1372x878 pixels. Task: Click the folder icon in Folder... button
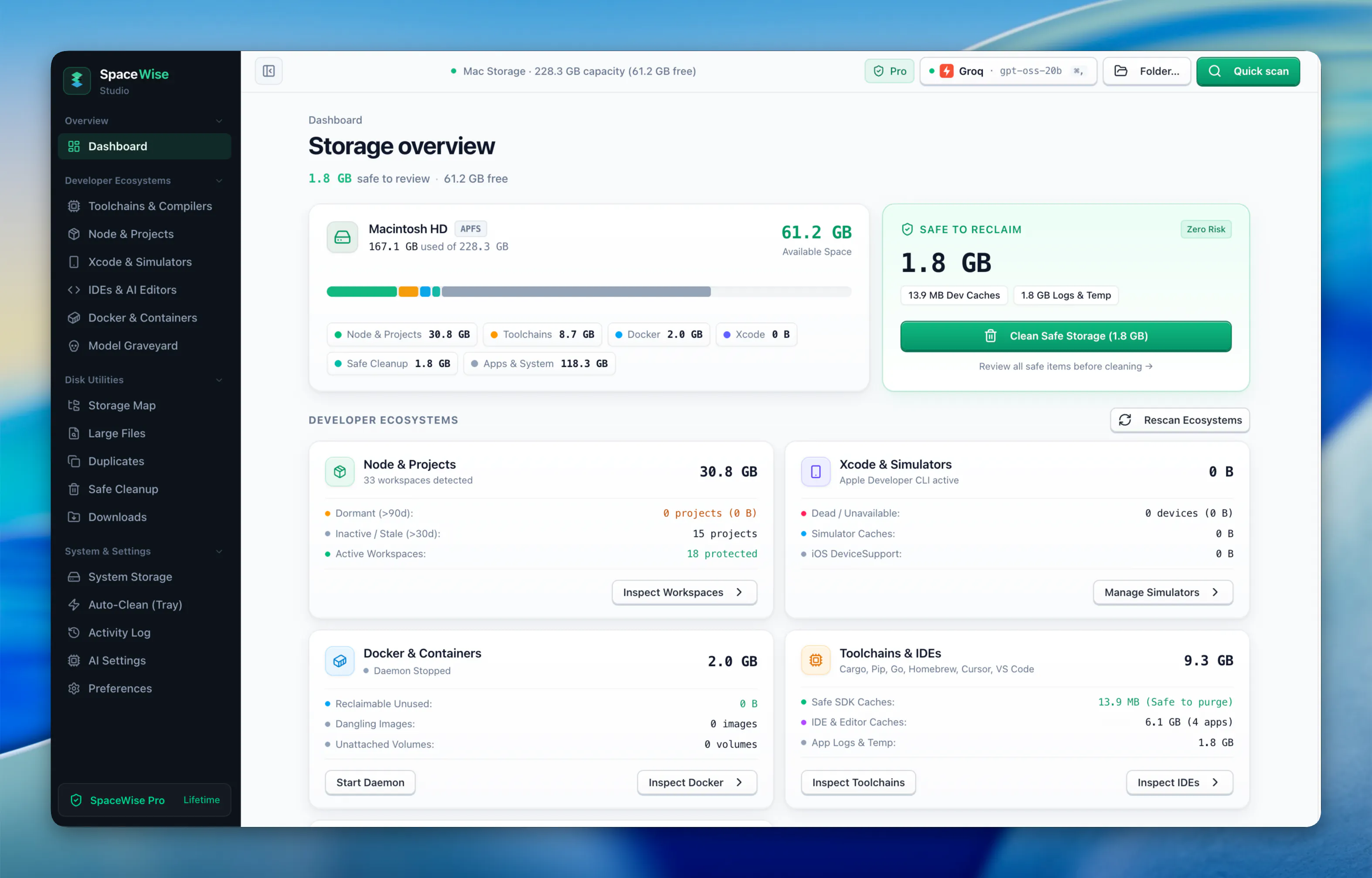tap(1121, 71)
